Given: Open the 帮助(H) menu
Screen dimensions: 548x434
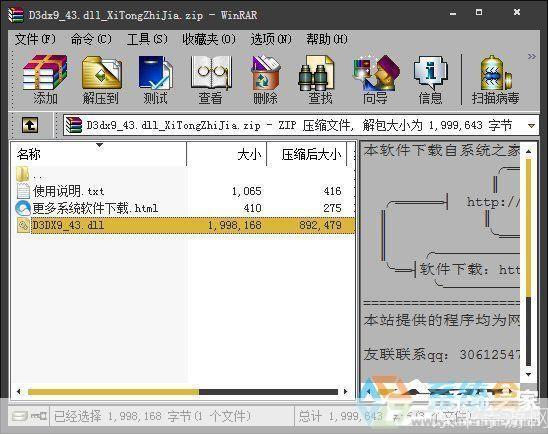Looking at the screenshot, I should pos(327,39).
